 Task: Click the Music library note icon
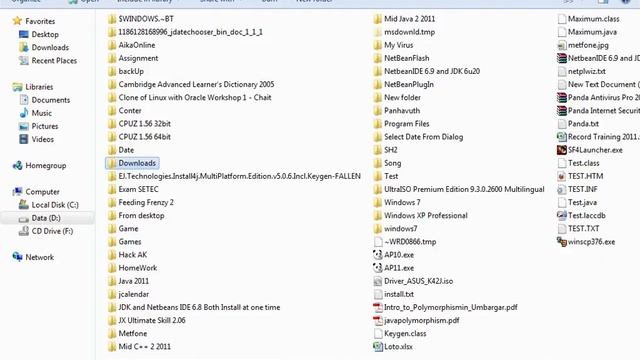tap(24, 113)
